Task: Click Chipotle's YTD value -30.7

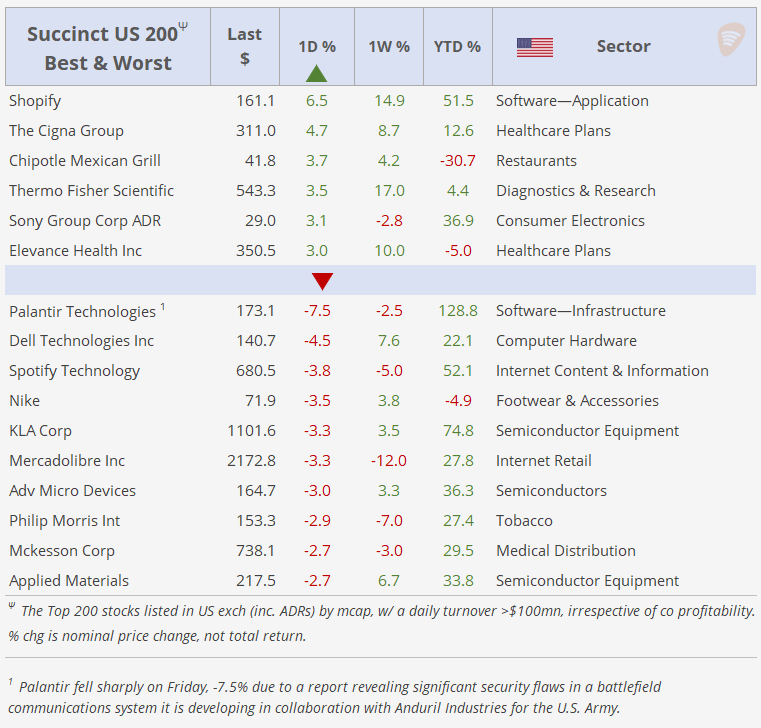Action: [x=458, y=161]
